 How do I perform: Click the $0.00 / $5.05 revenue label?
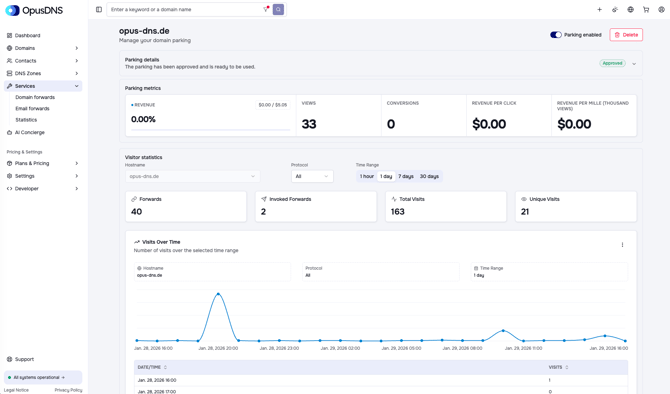click(x=273, y=105)
